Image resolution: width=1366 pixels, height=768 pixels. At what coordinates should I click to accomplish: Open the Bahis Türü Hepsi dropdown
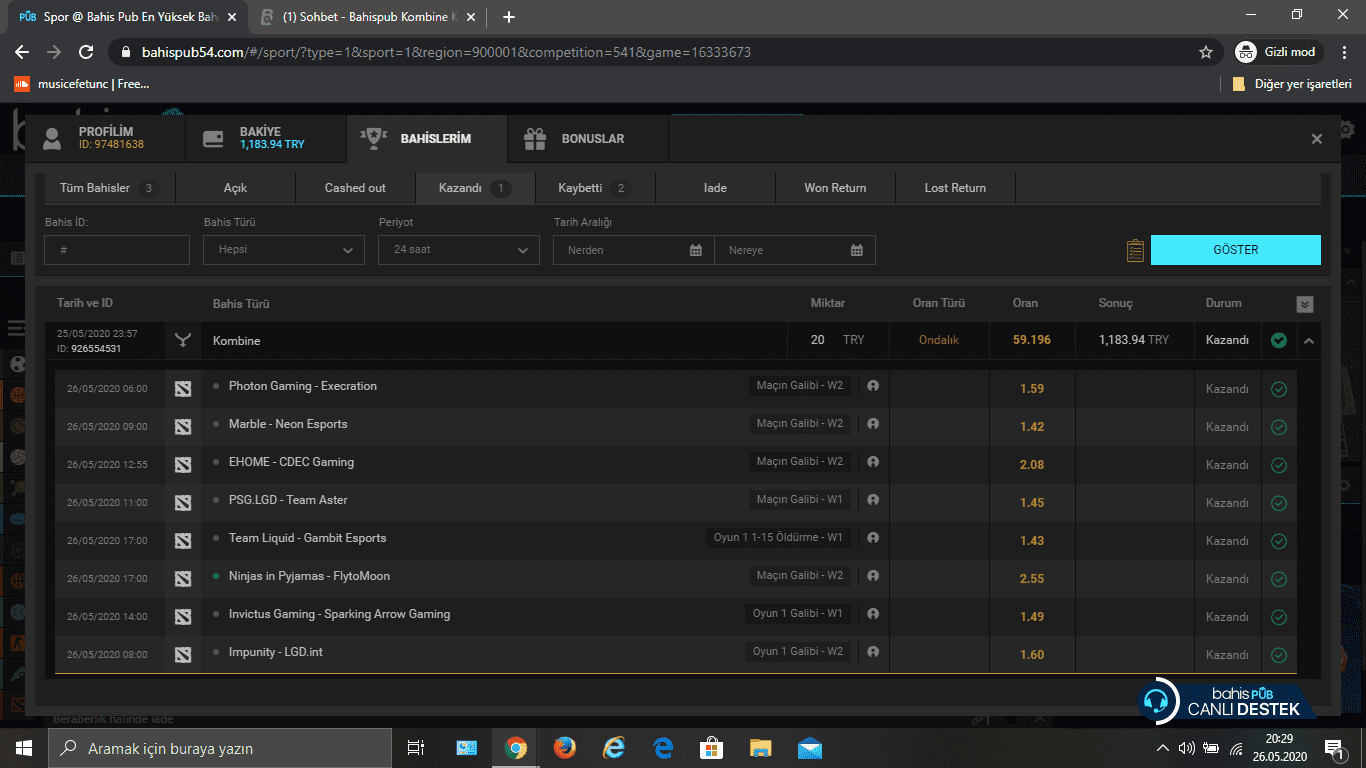[284, 250]
